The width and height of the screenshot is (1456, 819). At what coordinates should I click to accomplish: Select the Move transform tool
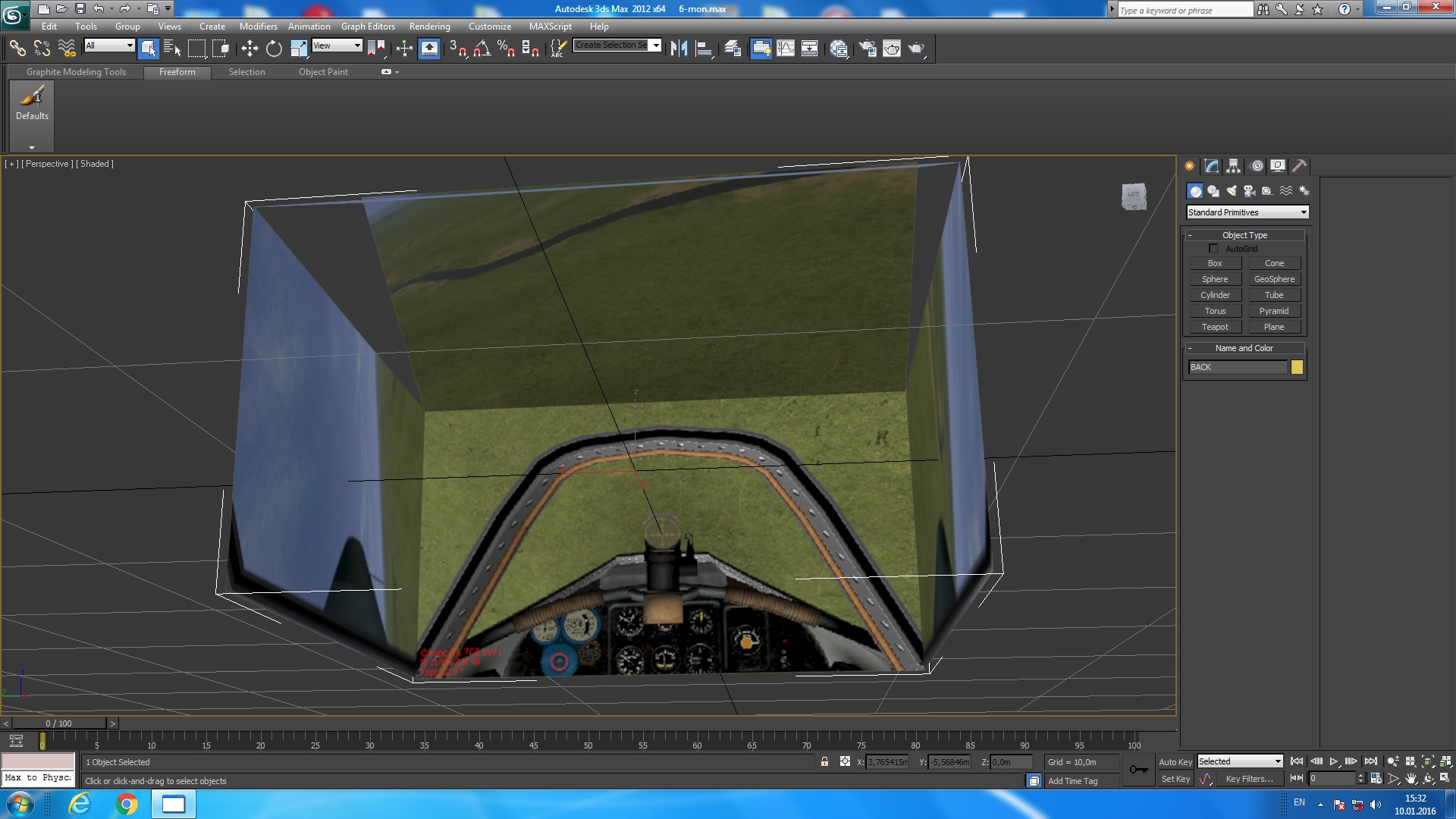[x=249, y=49]
